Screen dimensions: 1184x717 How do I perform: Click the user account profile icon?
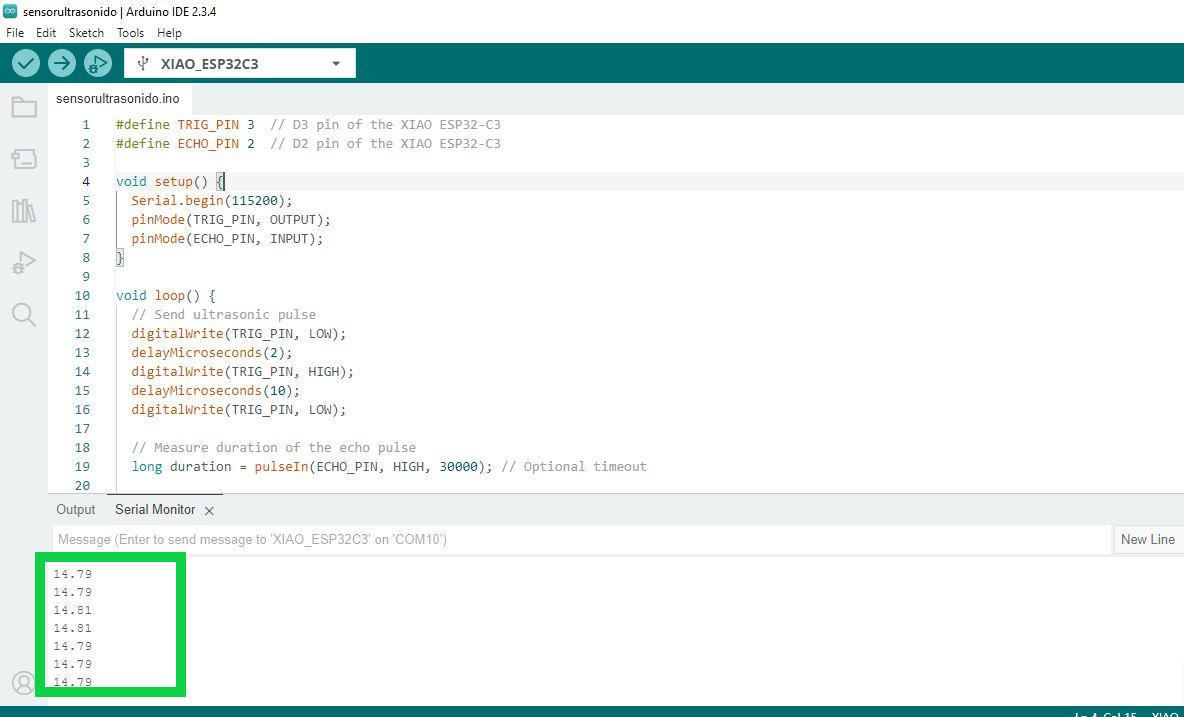click(x=24, y=683)
